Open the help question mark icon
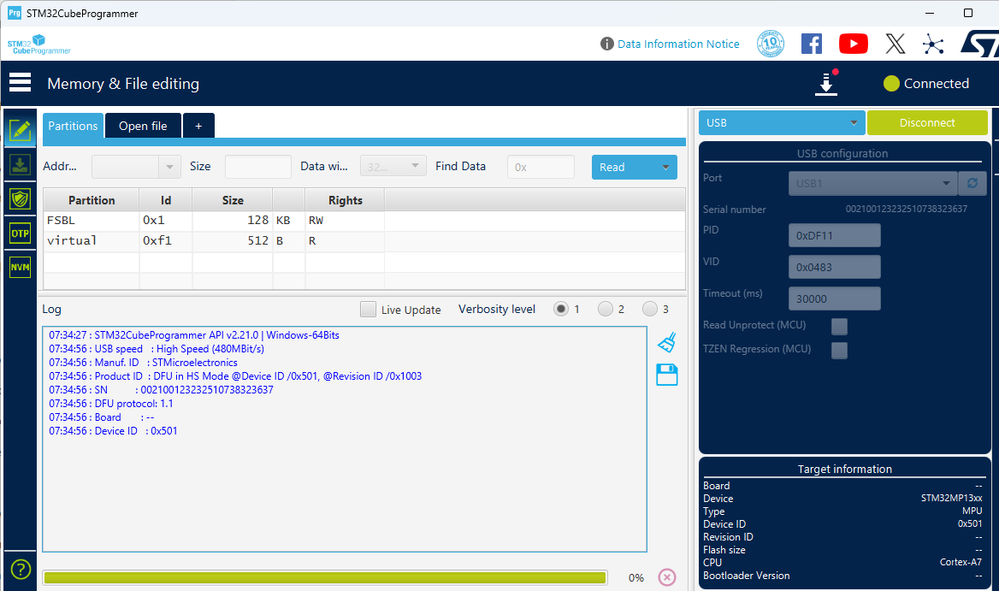 click(x=20, y=569)
